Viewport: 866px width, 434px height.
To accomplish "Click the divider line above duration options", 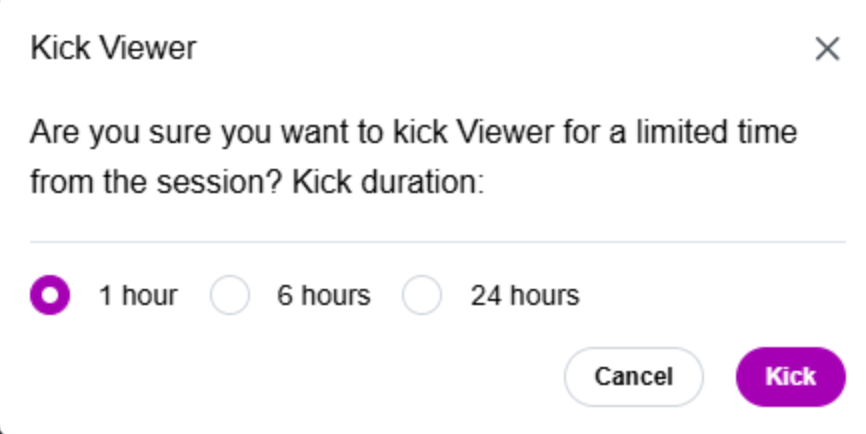I will pos(437,242).
